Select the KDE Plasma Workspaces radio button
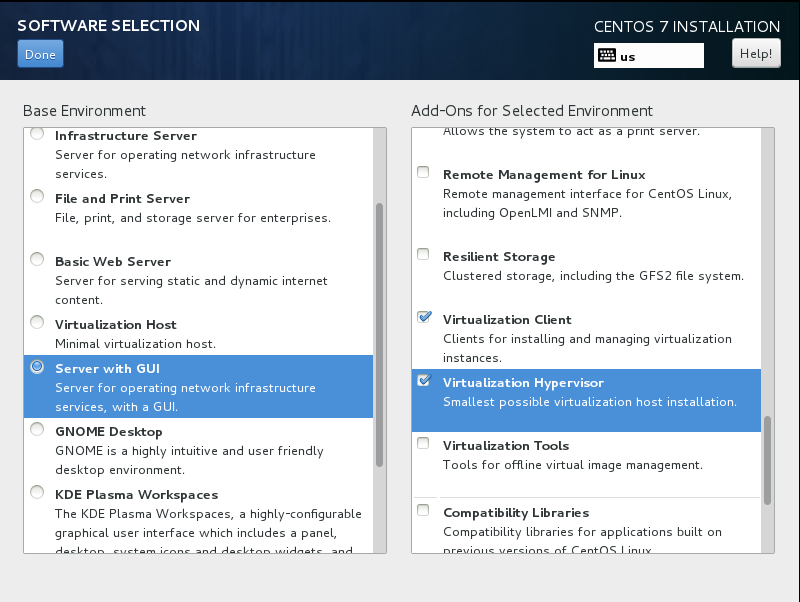 pyautogui.click(x=37, y=492)
